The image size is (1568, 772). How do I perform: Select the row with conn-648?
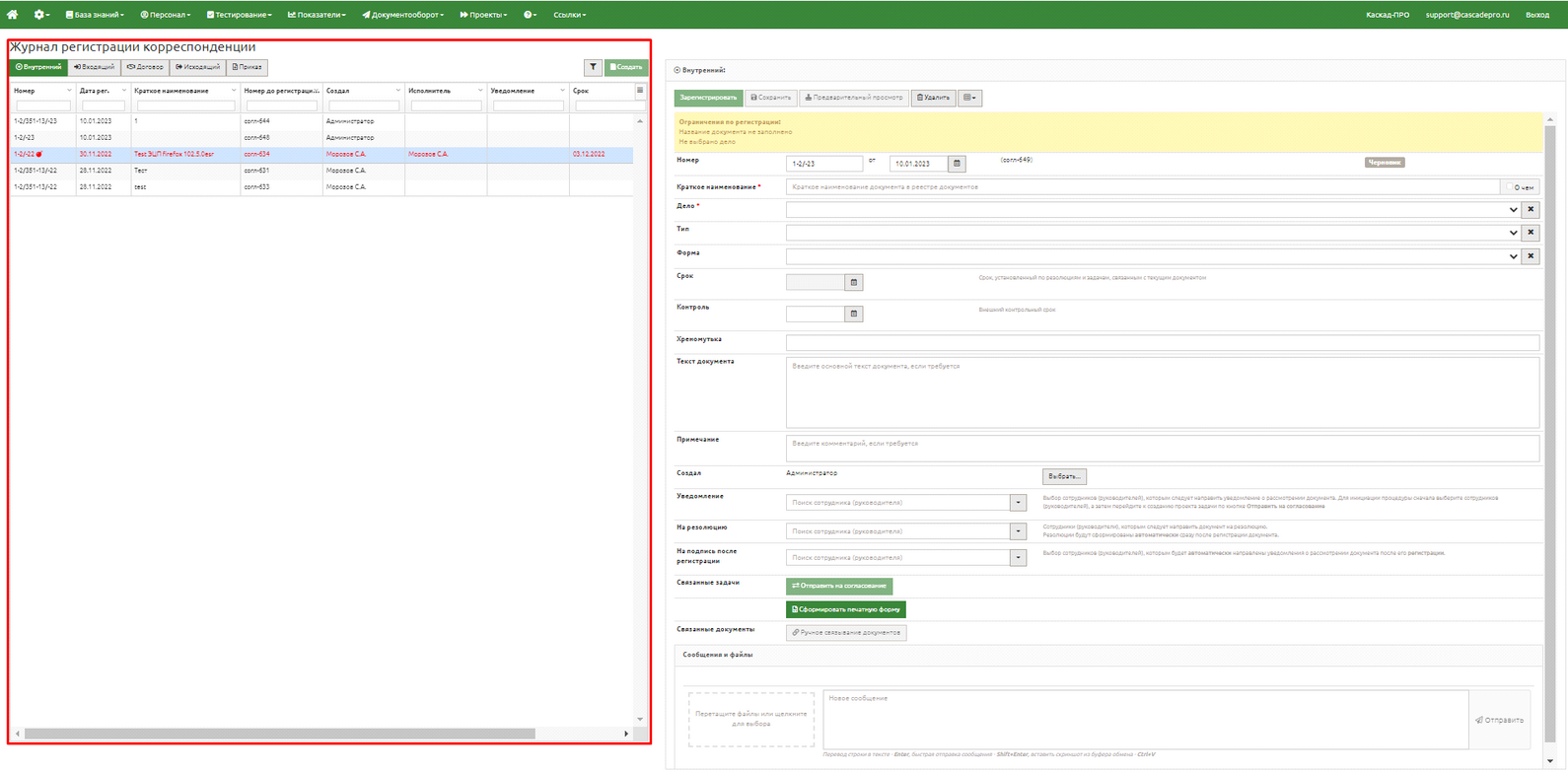[x=321, y=137]
